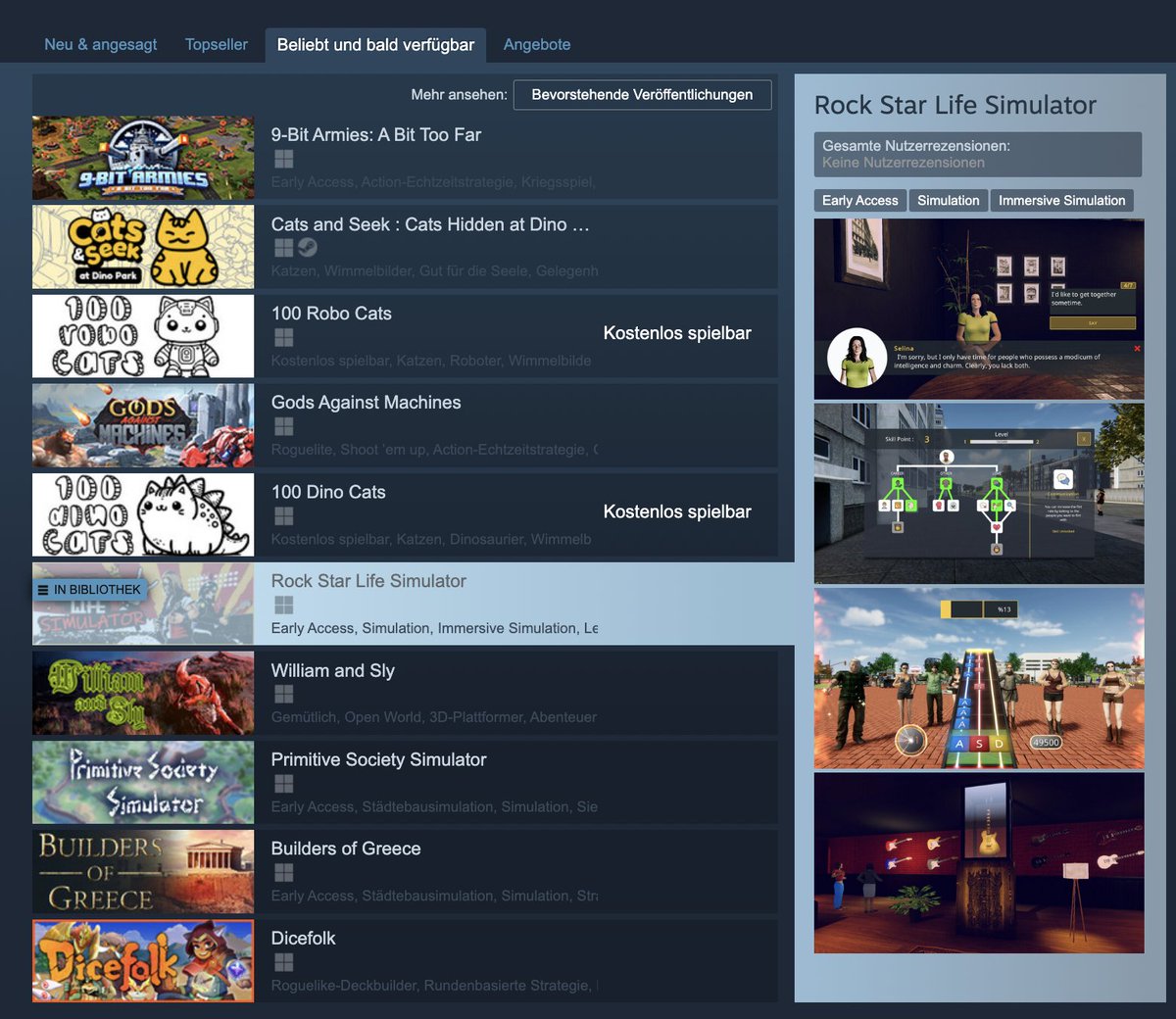Click Kostenlos spielbar price for 100 Robo Cats

pos(677,333)
